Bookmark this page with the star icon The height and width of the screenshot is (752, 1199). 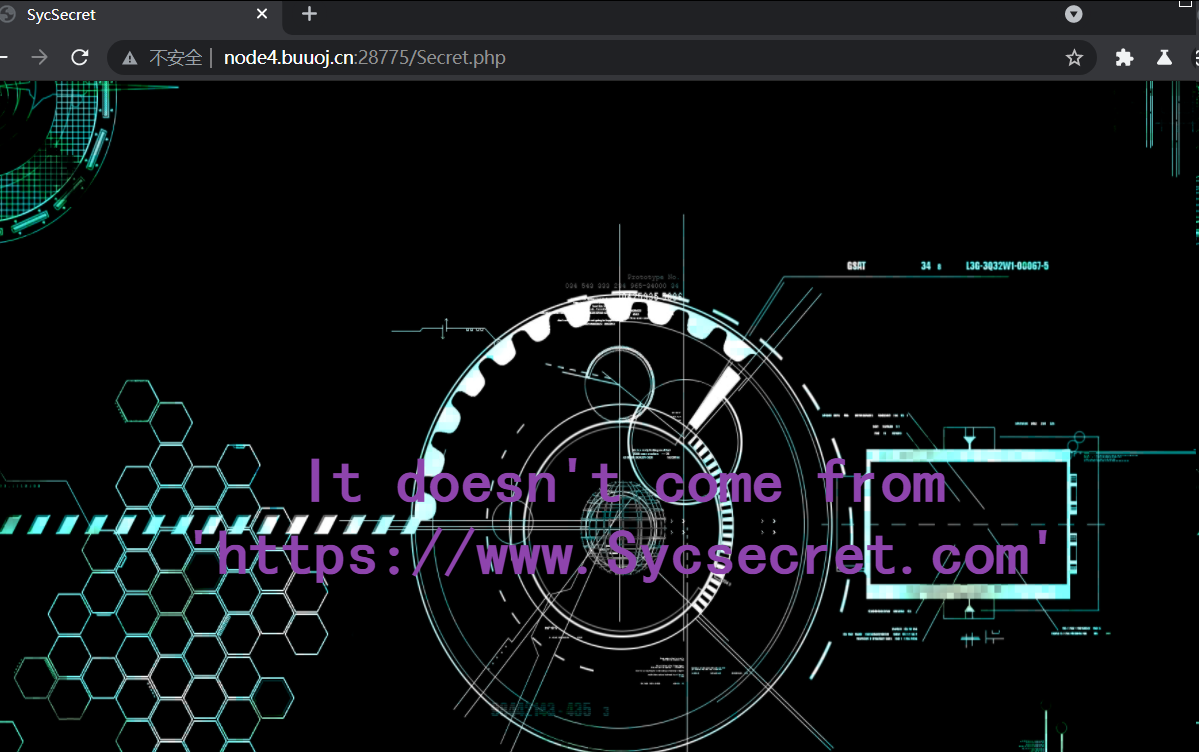tap(1074, 57)
